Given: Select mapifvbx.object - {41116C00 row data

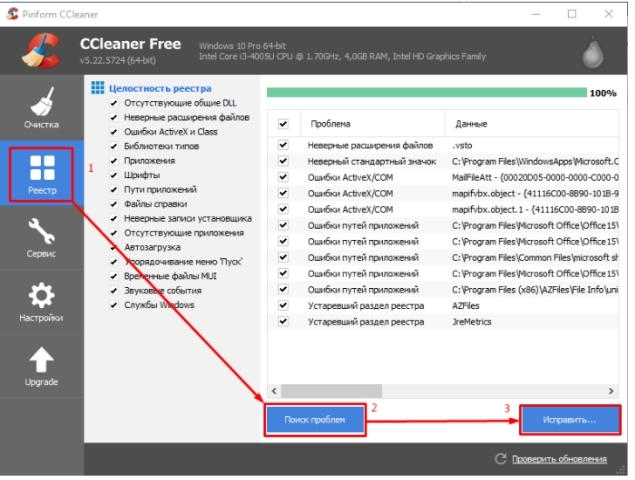Looking at the screenshot, I should point(535,194).
